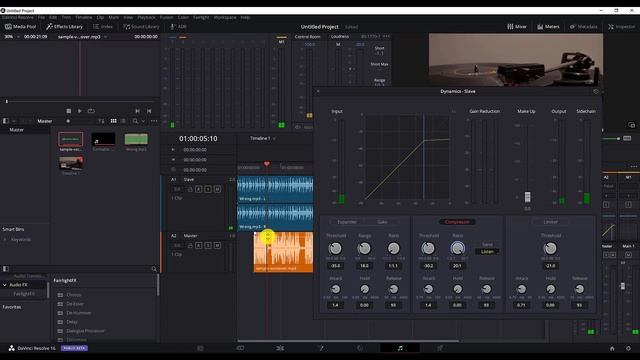
Task: Solo the A2 Master track
Action: coord(208,245)
